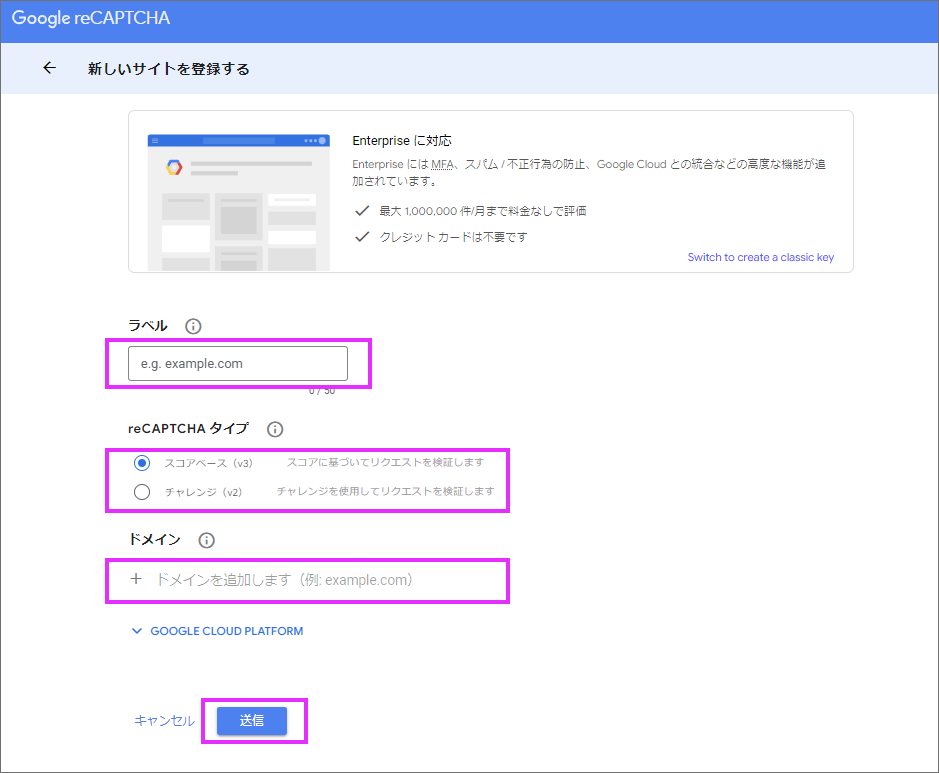Click the checkmark beside 最大 1,000,000 件/月

click(x=362, y=211)
